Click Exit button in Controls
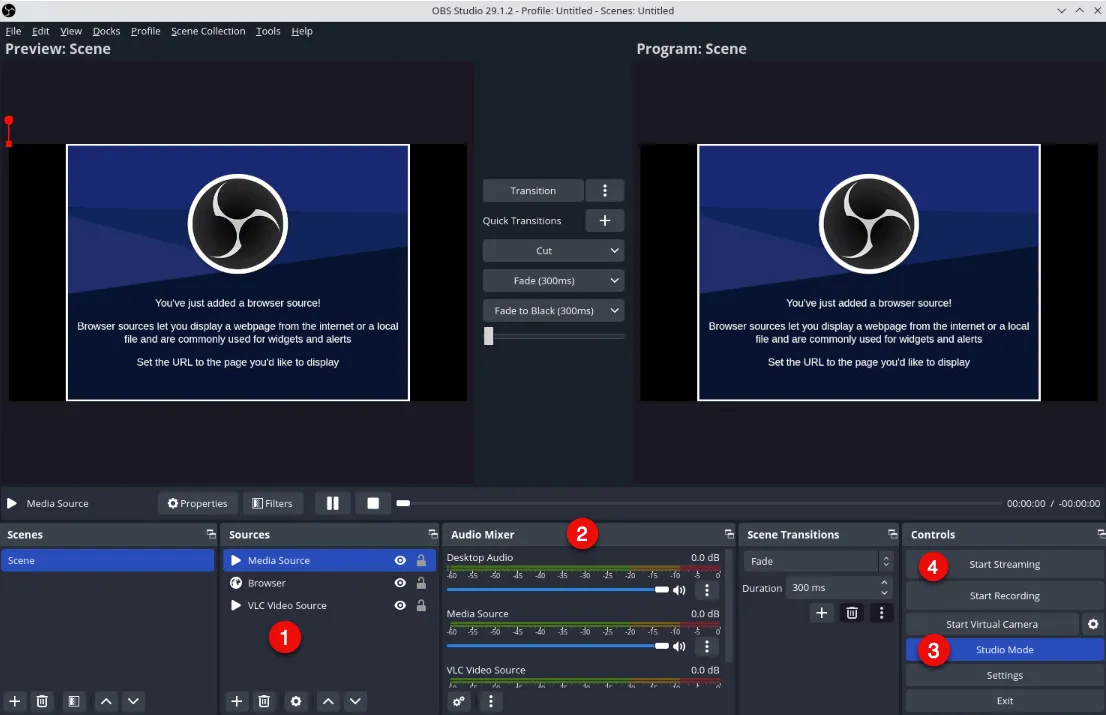 [x=1004, y=701]
